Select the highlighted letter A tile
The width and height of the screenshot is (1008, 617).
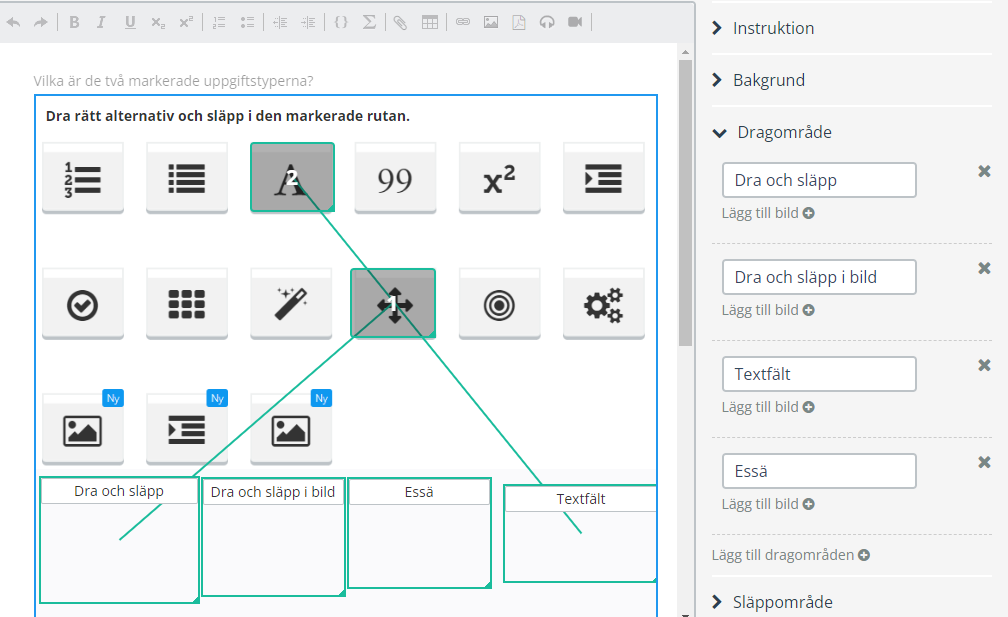click(292, 177)
